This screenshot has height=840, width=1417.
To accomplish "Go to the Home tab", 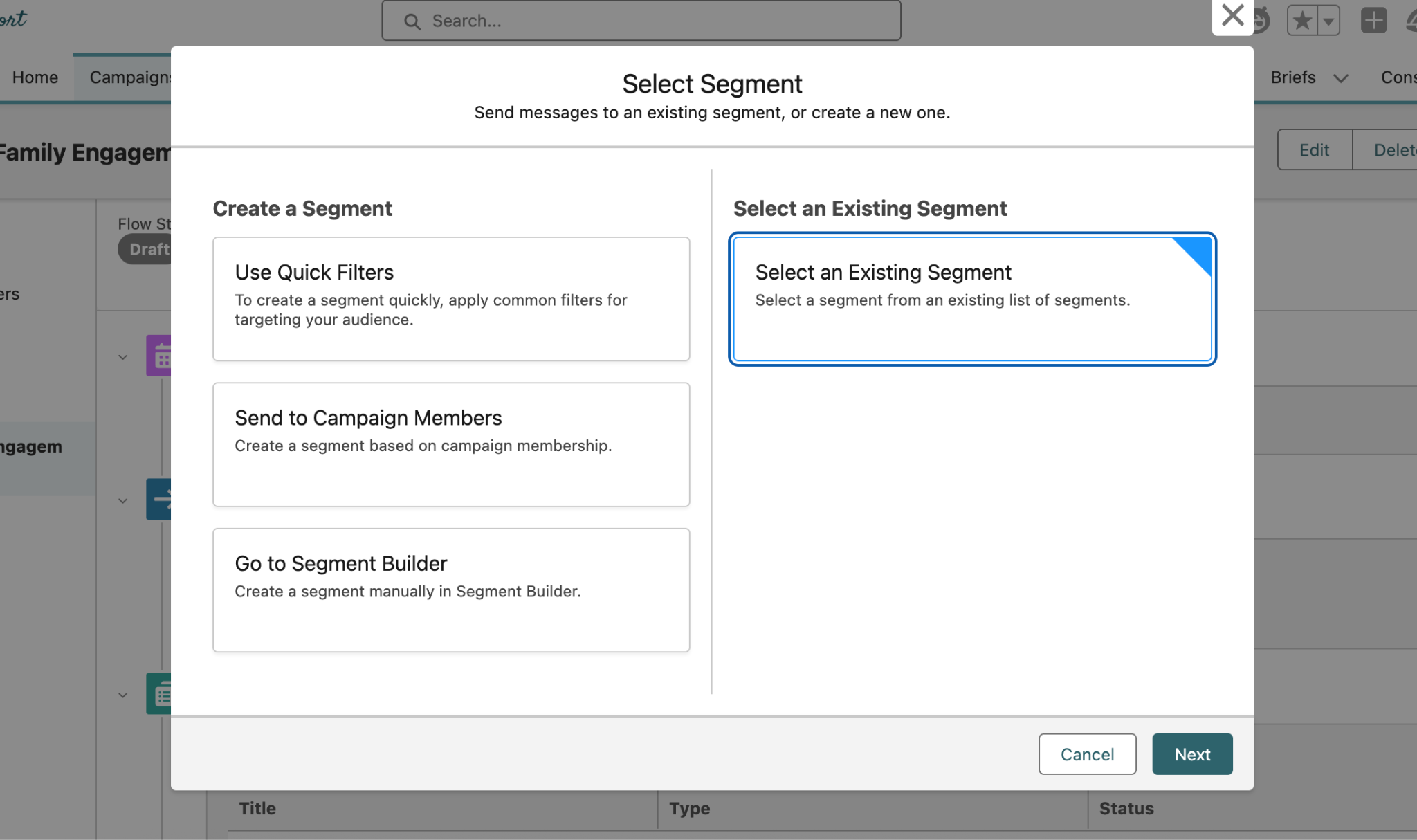I will pyautogui.click(x=35, y=77).
